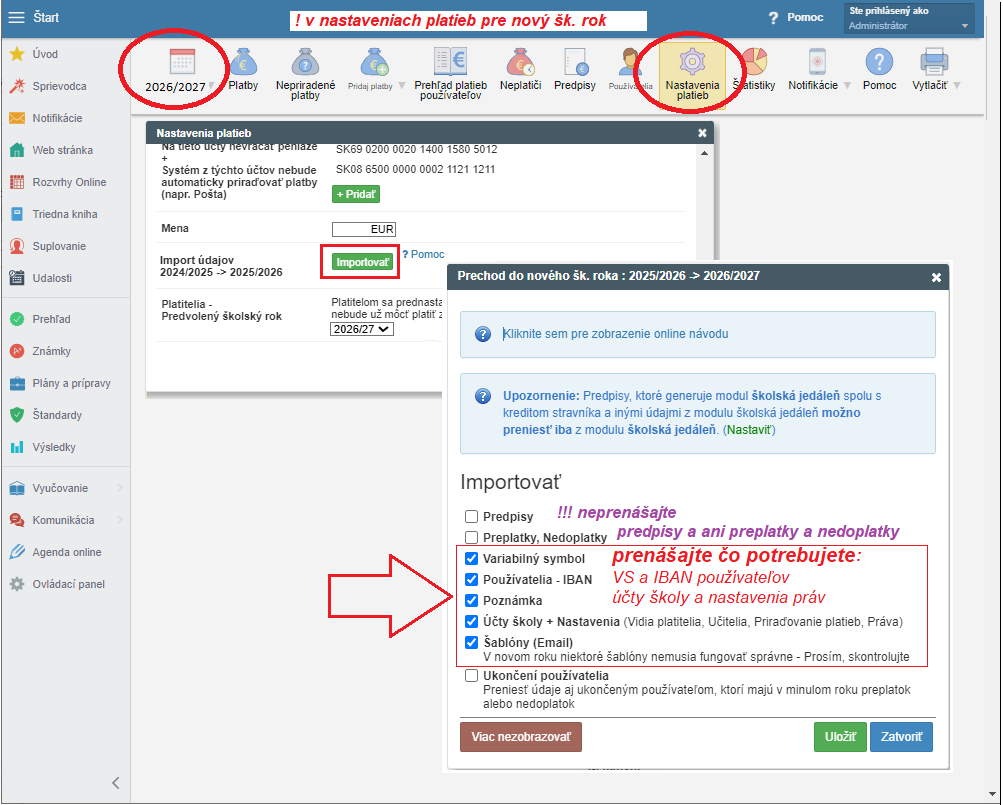
Task: Click the Mena EUR input field
Action: (364, 229)
